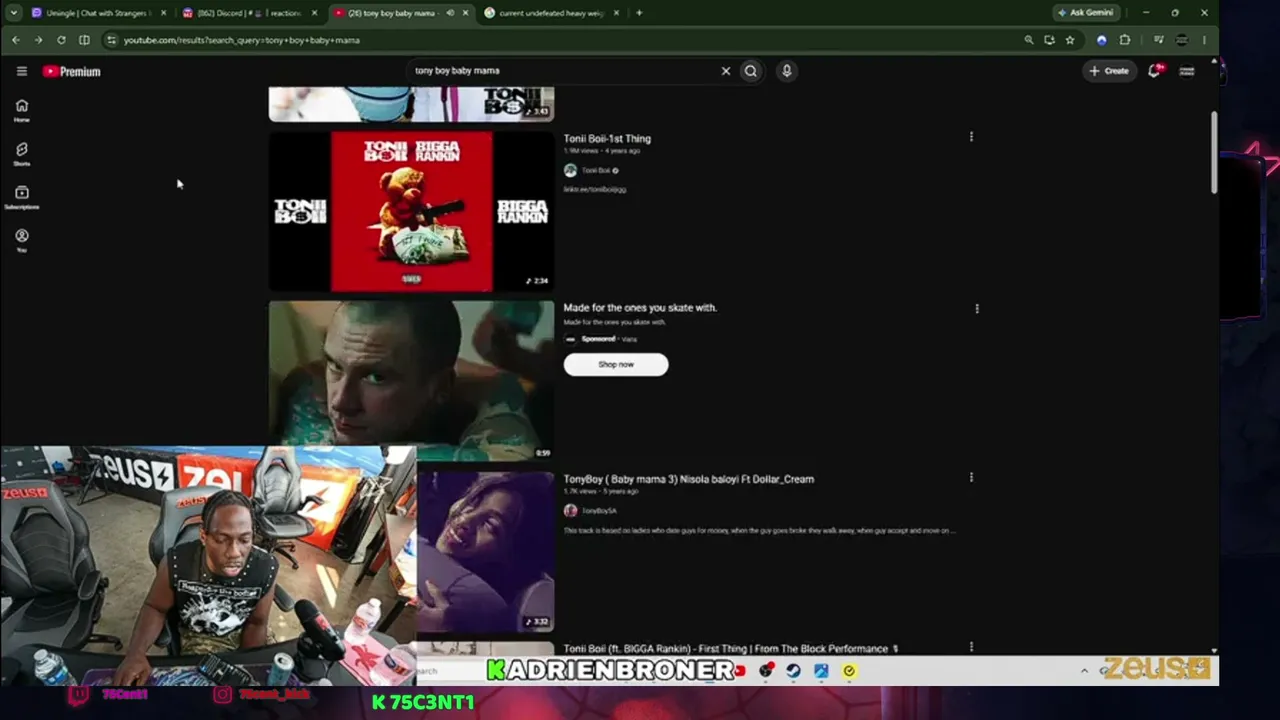Image resolution: width=1280 pixels, height=720 pixels.
Task: Click the blue circular extension icon
Action: pyautogui.click(x=1102, y=40)
